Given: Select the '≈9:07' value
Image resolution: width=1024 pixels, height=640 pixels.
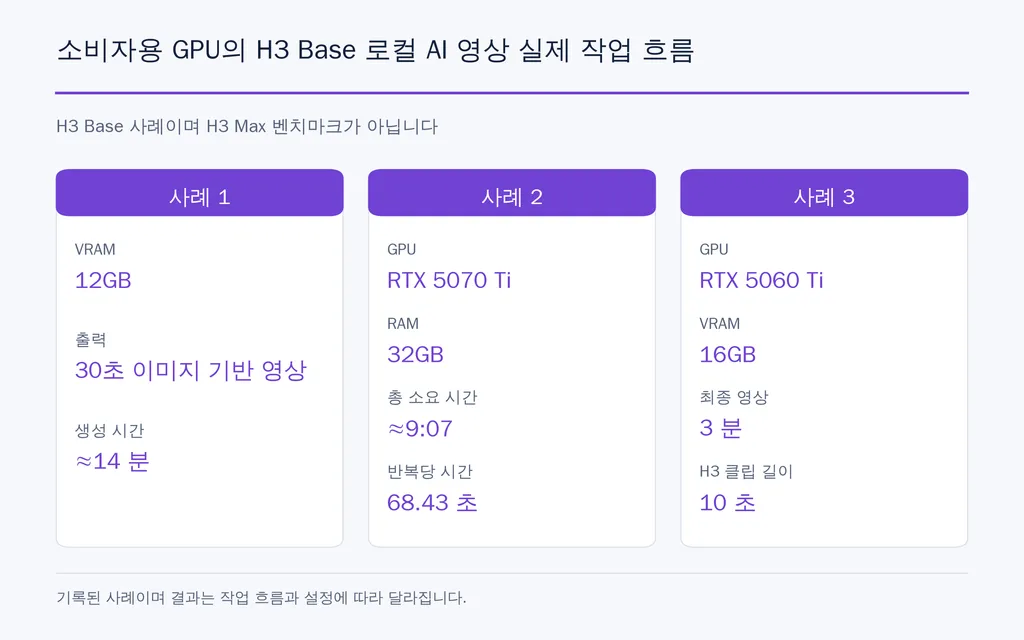Looking at the screenshot, I should [420, 428].
